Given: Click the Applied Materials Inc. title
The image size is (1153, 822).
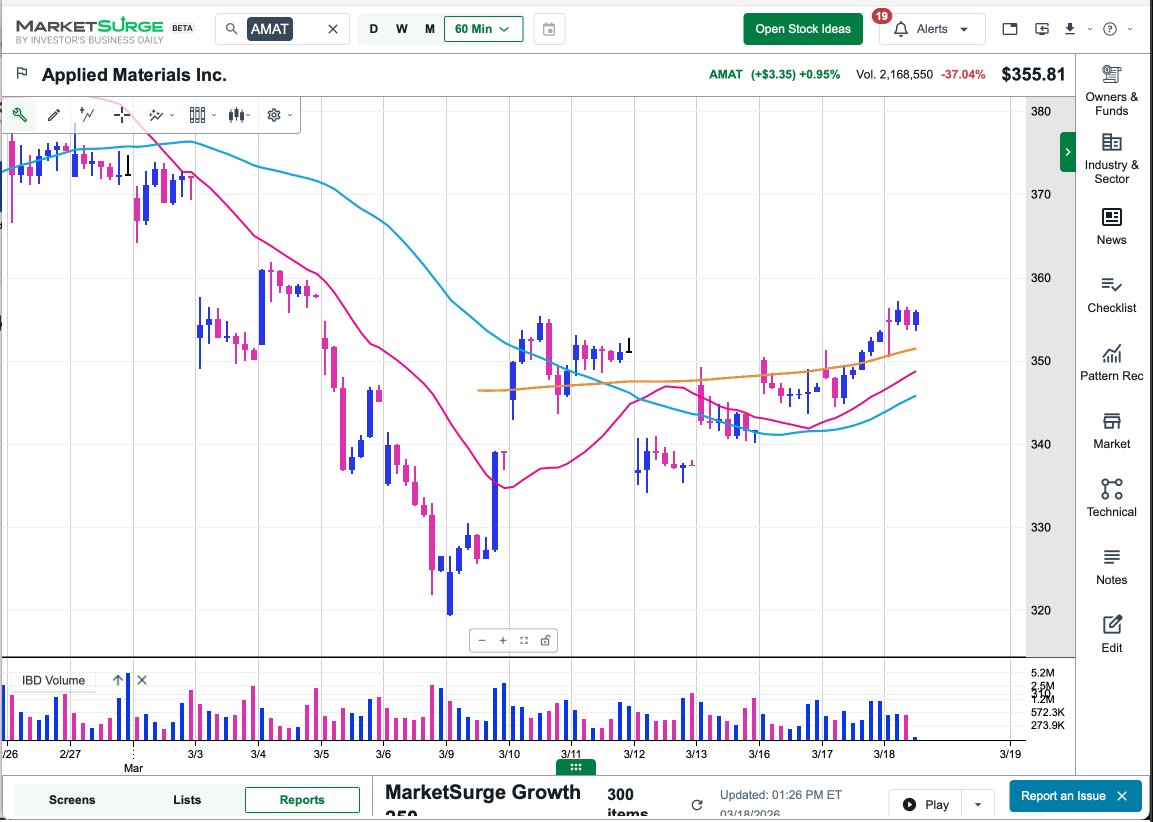Looking at the screenshot, I should pyautogui.click(x=135, y=74).
